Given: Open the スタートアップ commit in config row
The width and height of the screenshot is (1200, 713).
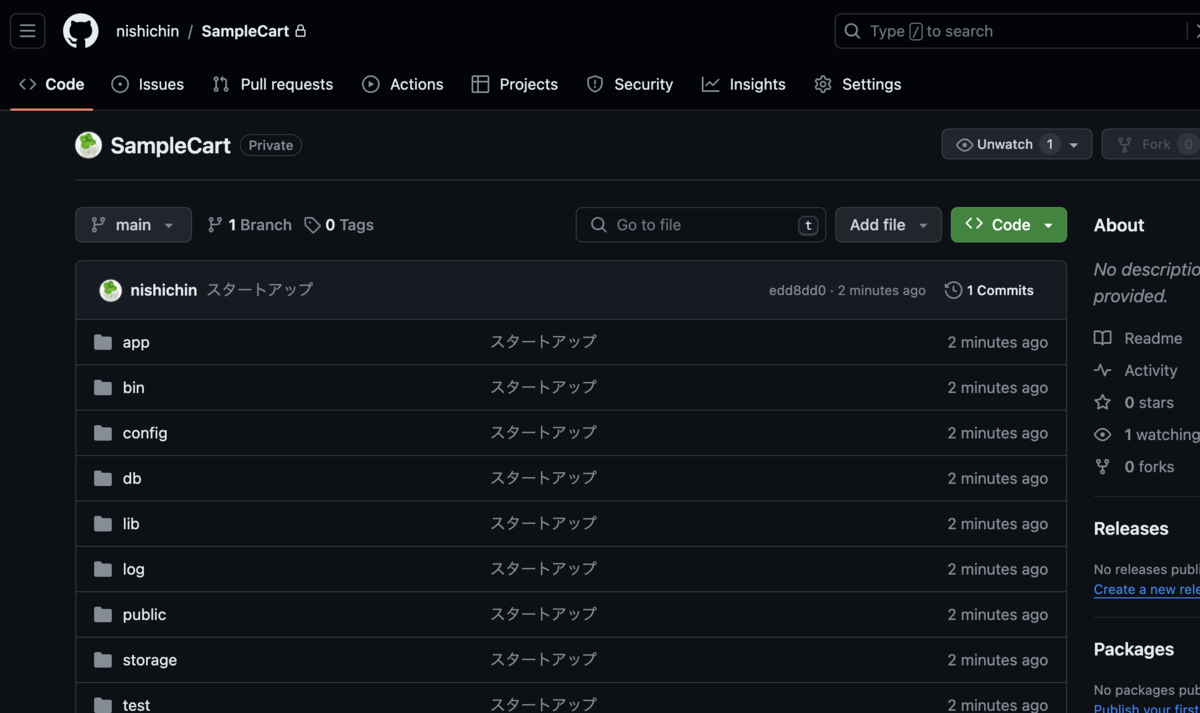Looking at the screenshot, I should [543, 433].
